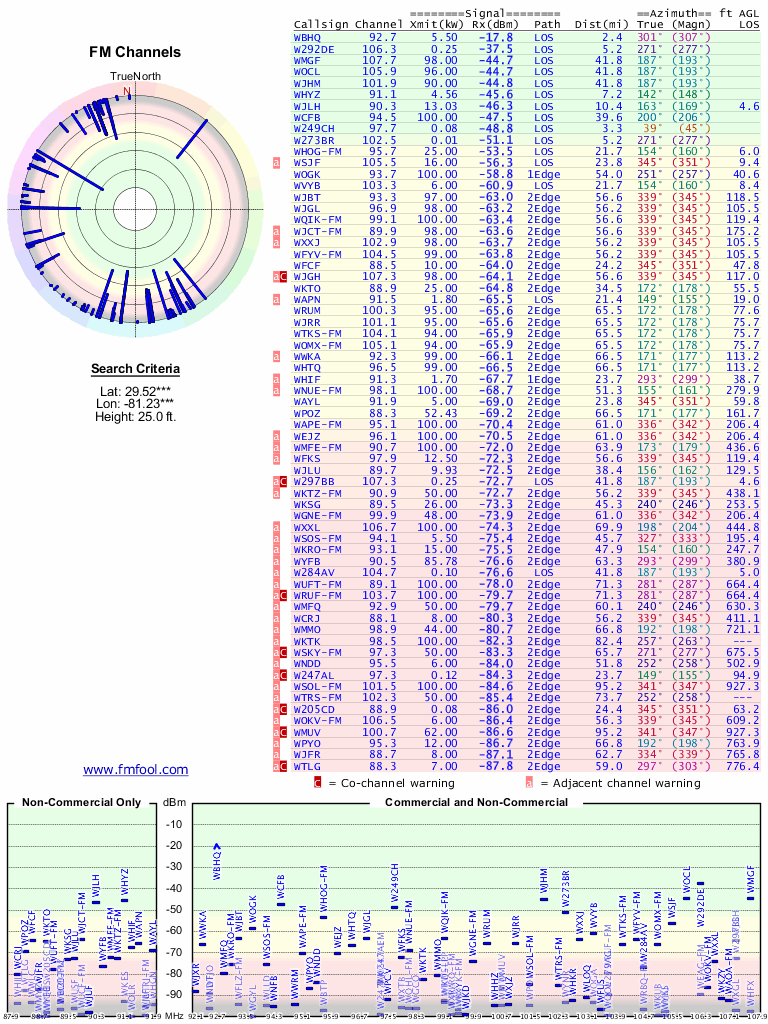The image size is (768, 1024).
Task: Click the WBHQ marker on the spectrum chart
Action: (217, 849)
